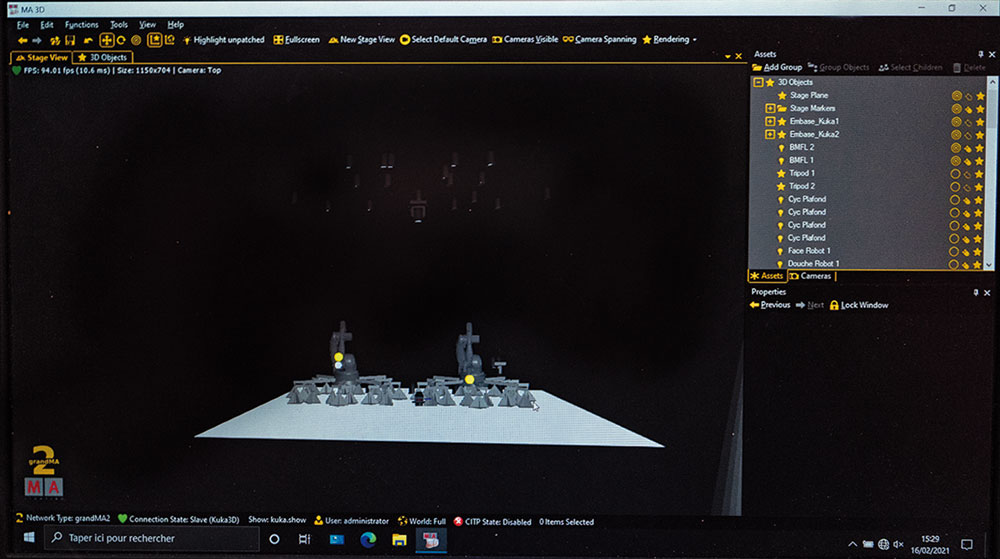Click the MA 3D app taskbar icon

coord(430,540)
